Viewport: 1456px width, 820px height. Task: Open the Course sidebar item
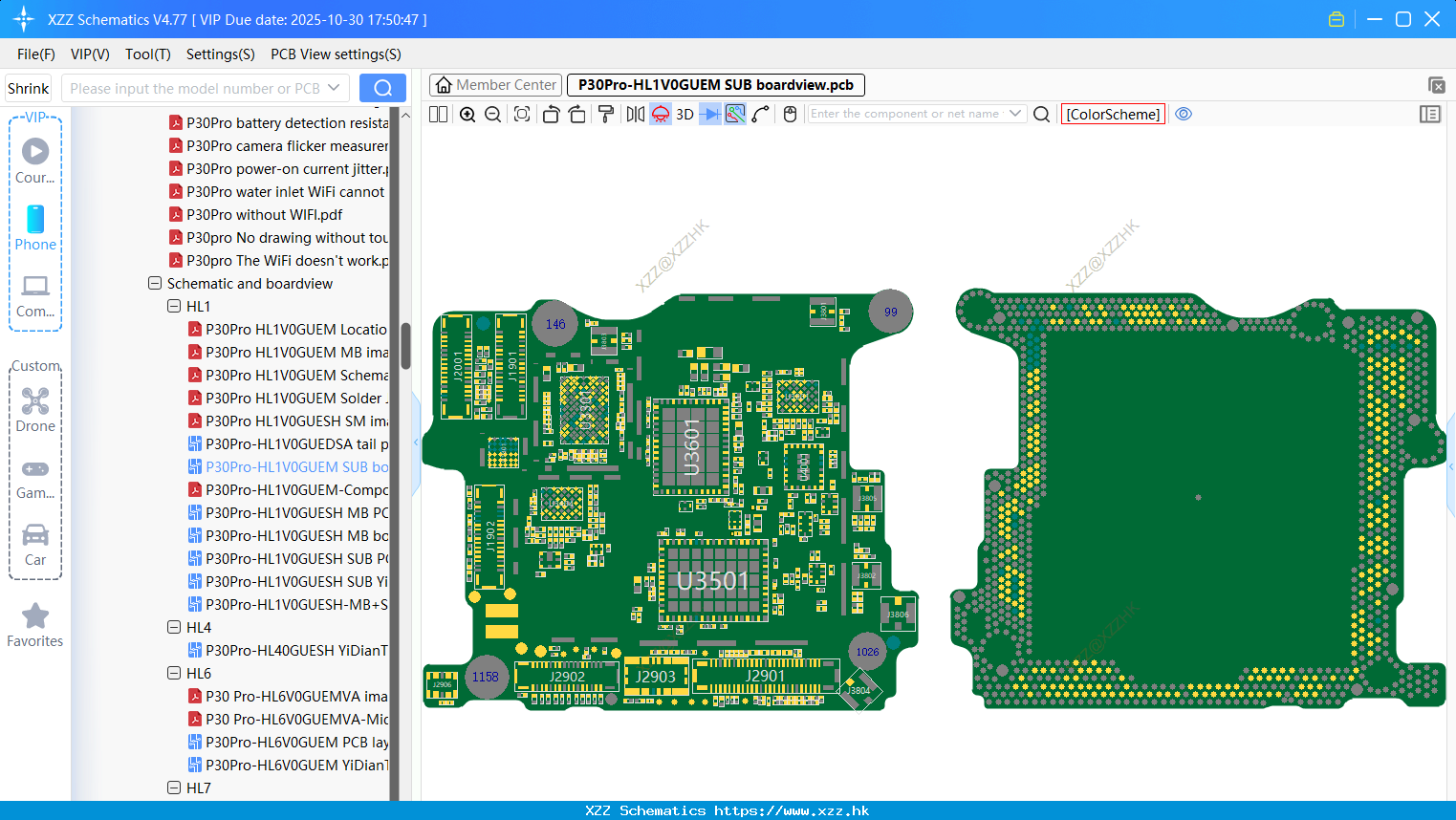[x=35, y=161]
